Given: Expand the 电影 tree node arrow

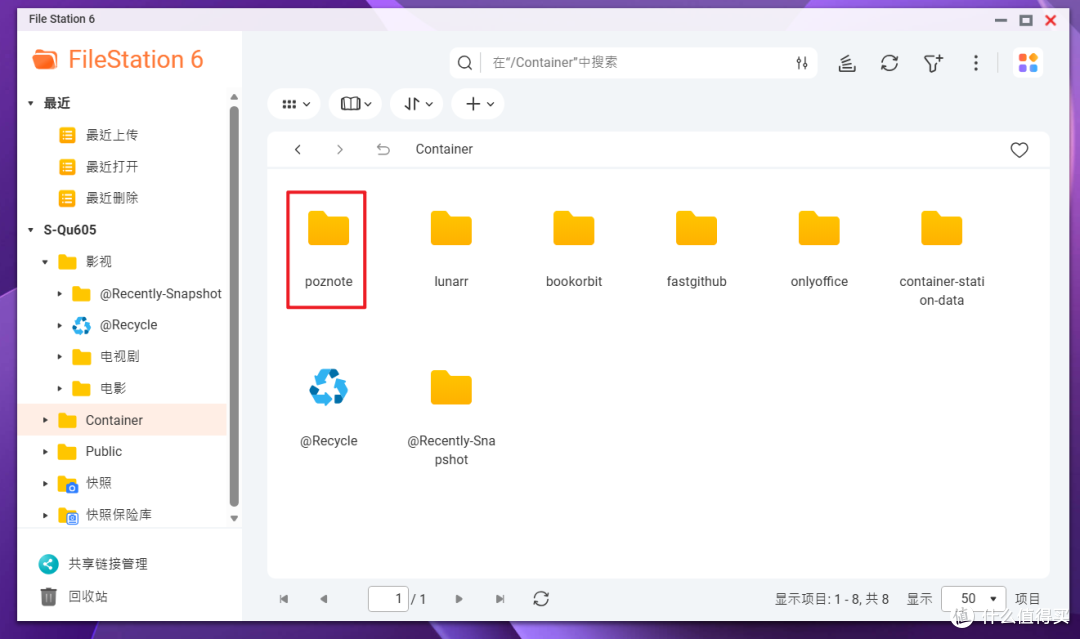Looking at the screenshot, I should [x=59, y=388].
